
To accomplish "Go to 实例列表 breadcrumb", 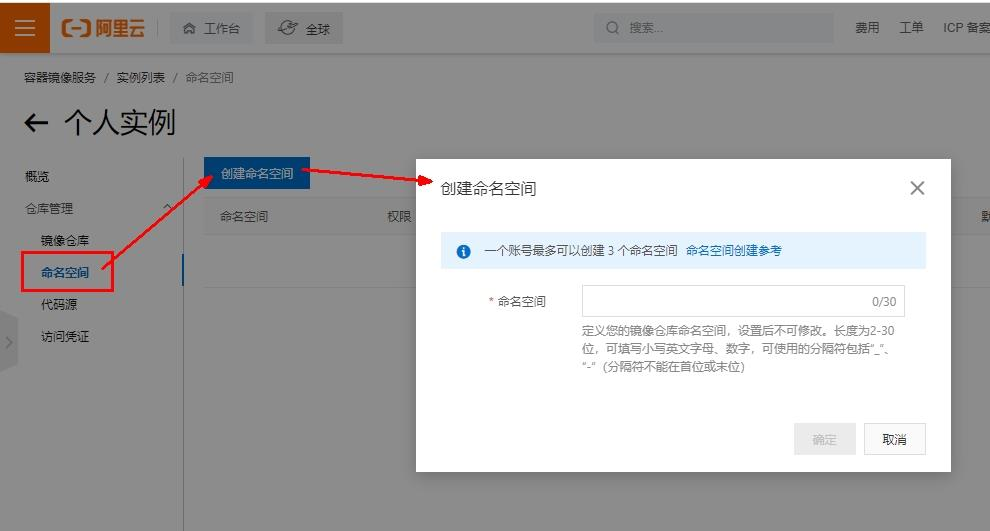I will (141, 78).
